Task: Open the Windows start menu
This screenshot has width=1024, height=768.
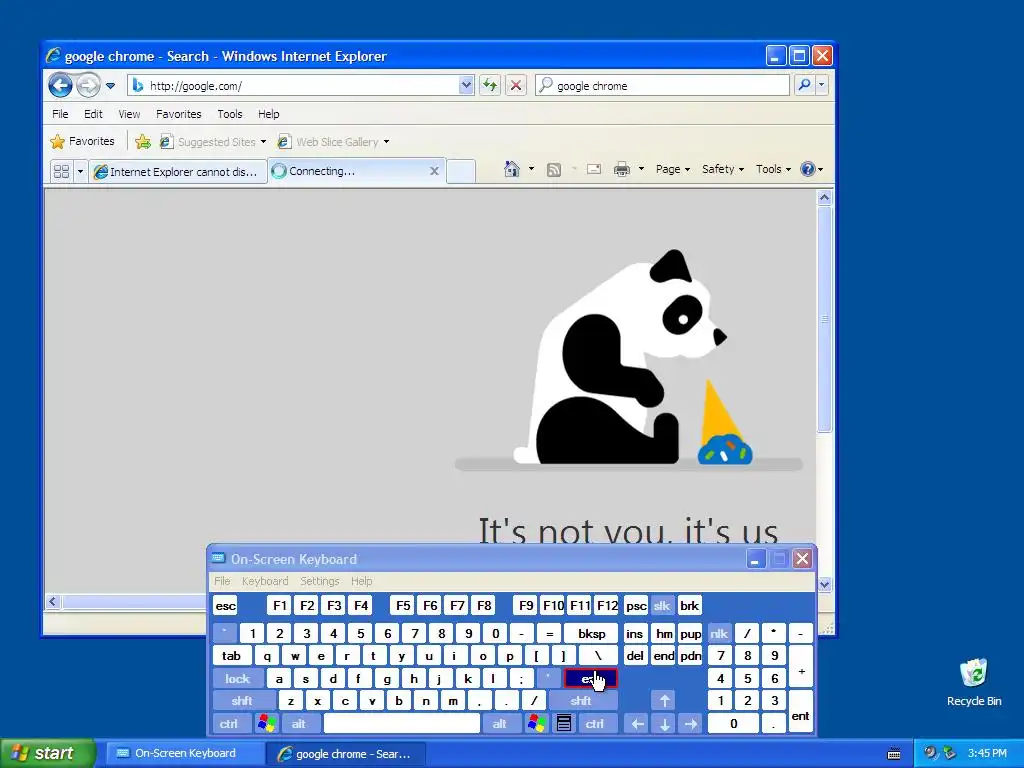Action: (x=46, y=753)
